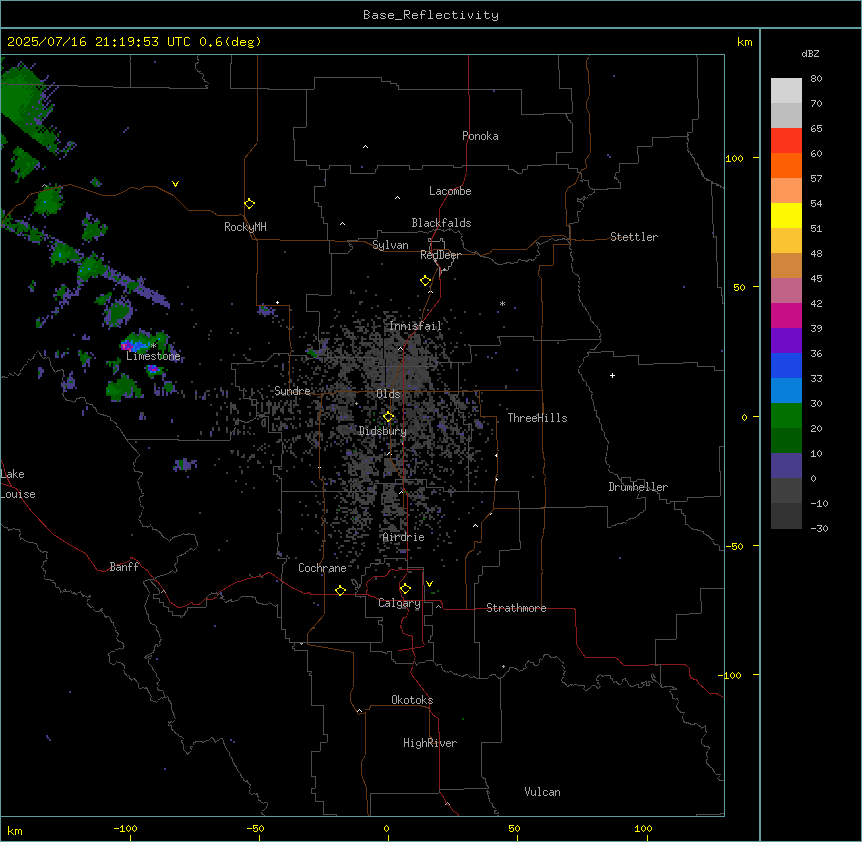Click the Sylvan label
This screenshot has width=862, height=842.
(390, 245)
